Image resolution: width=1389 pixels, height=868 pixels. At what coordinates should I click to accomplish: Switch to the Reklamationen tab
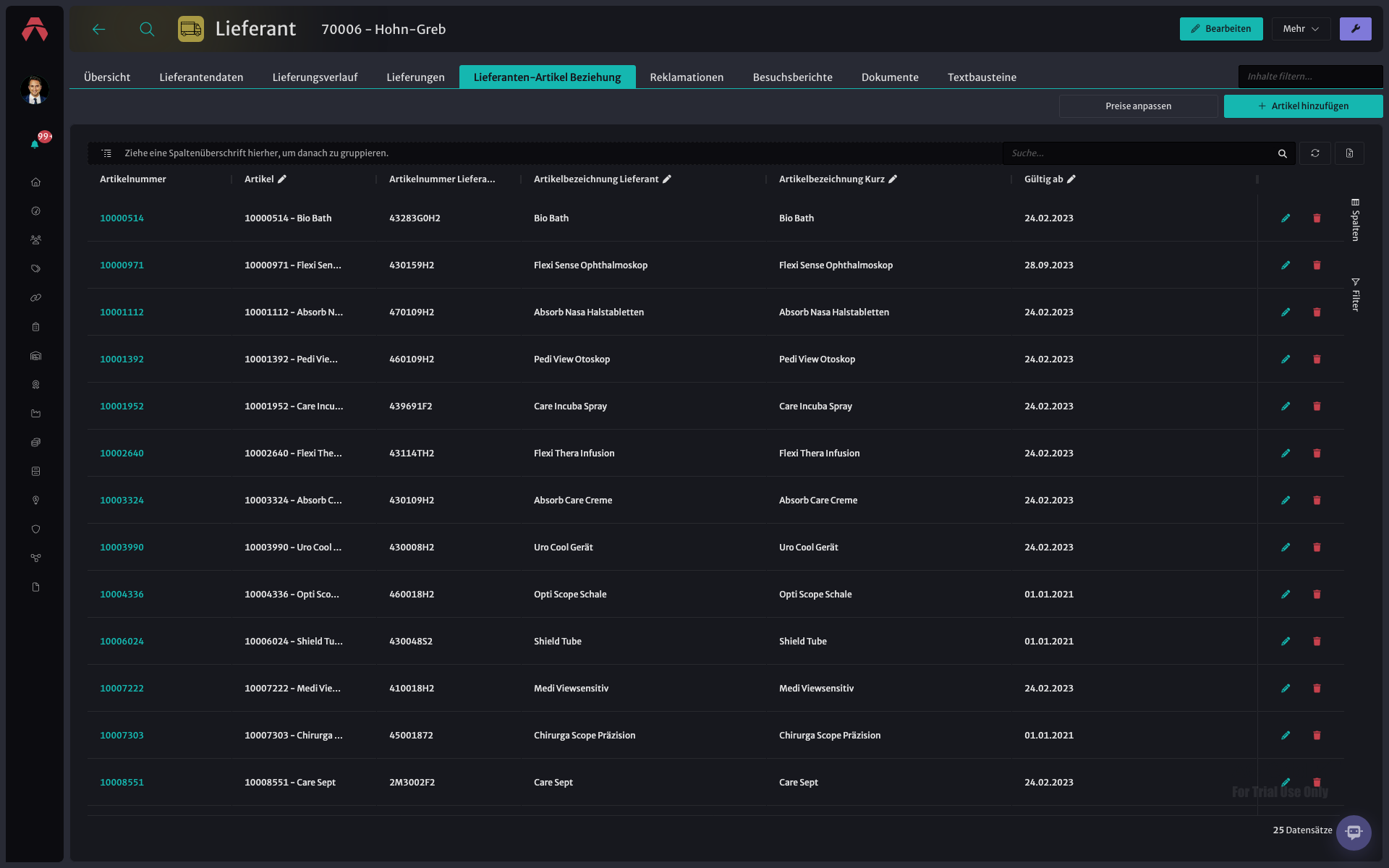click(687, 77)
